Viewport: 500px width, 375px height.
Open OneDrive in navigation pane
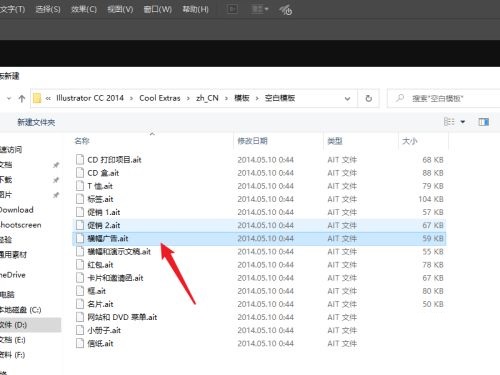pyautogui.click(x=13, y=275)
